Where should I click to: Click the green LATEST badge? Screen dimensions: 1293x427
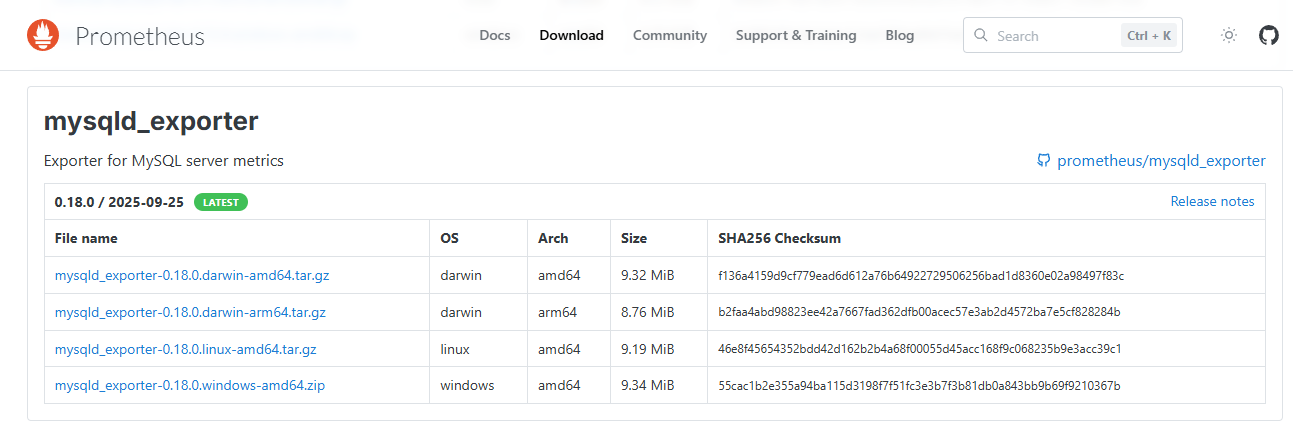[221, 202]
